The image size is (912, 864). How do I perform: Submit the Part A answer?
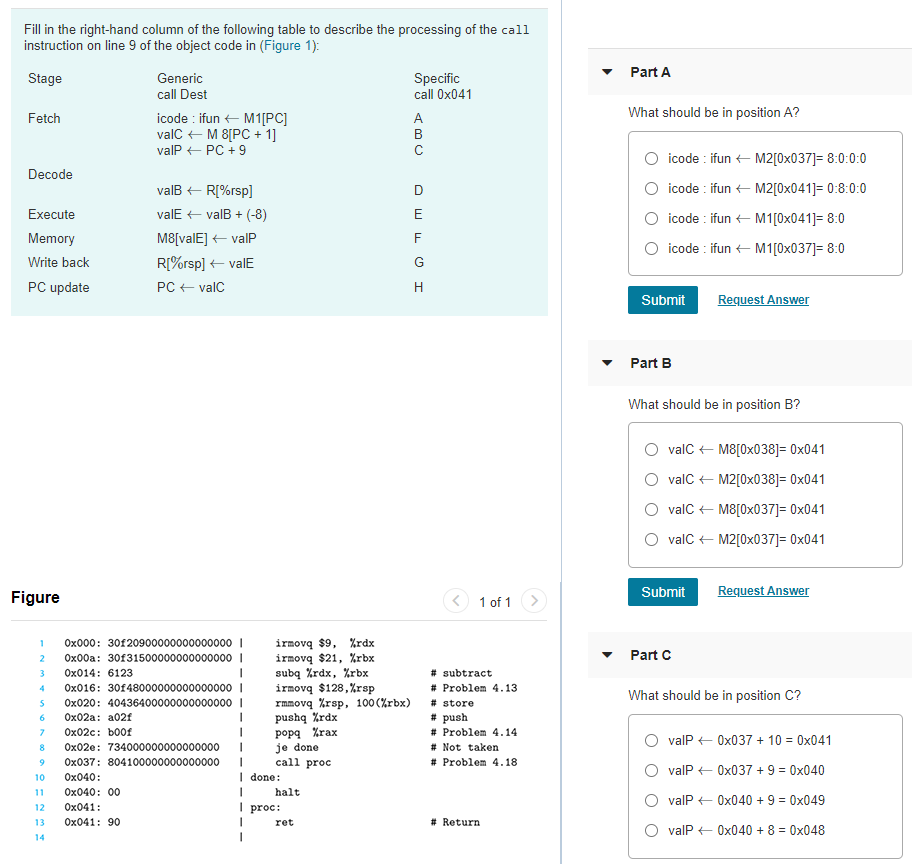662,299
